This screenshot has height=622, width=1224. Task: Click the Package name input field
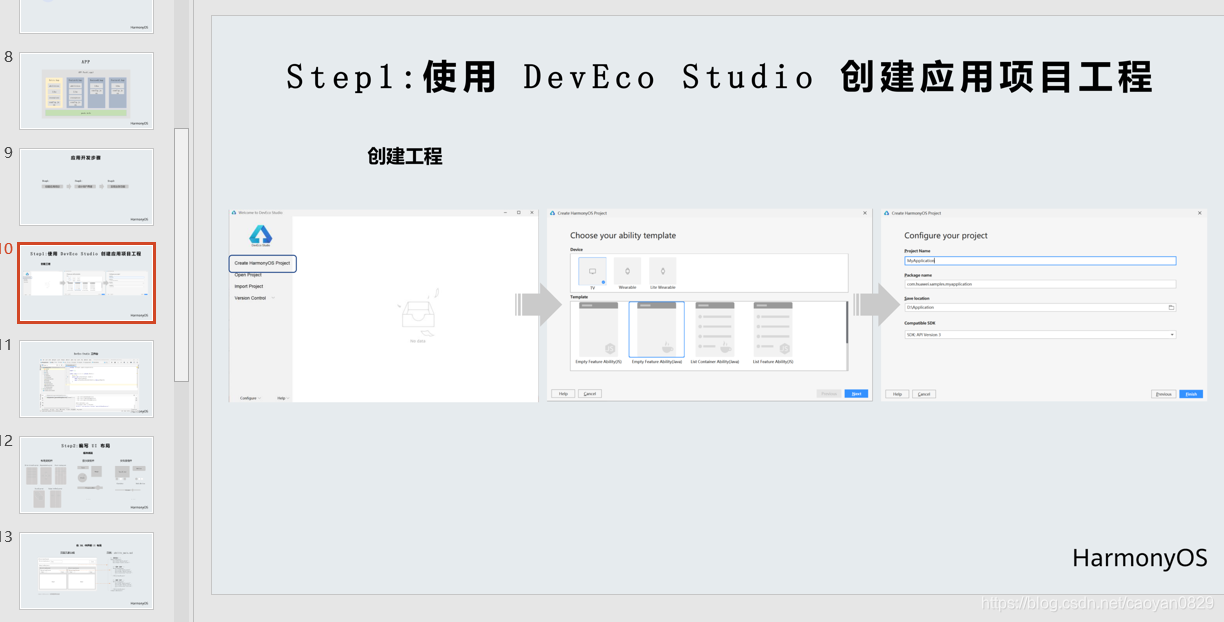(x=1040, y=284)
